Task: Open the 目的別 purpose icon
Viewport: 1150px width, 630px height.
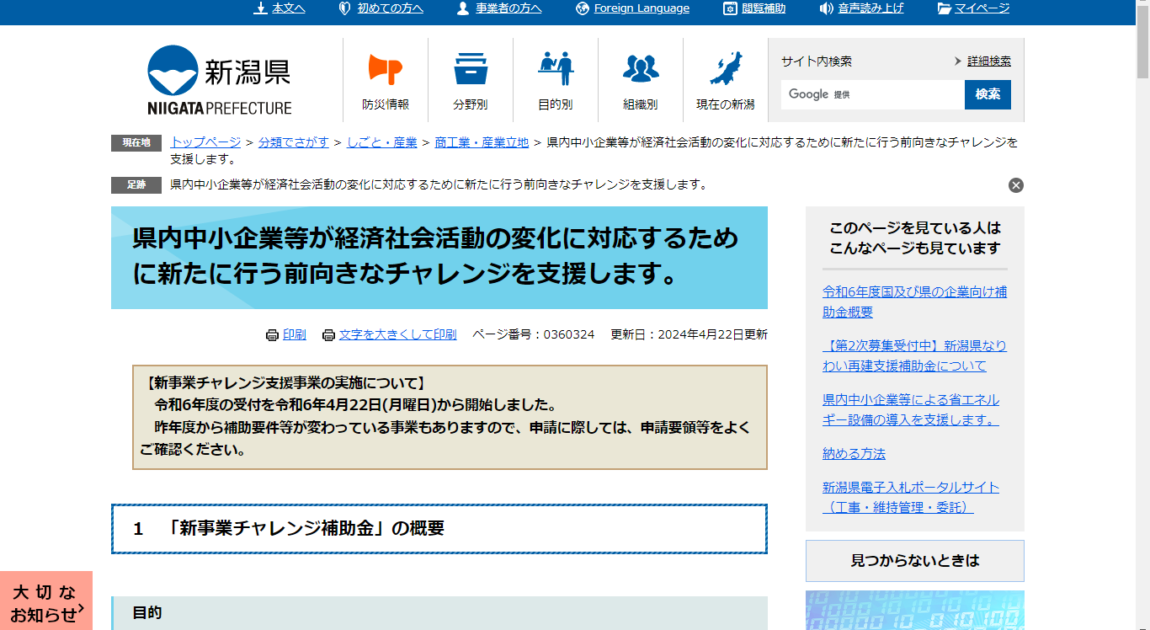Action: tap(556, 68)
